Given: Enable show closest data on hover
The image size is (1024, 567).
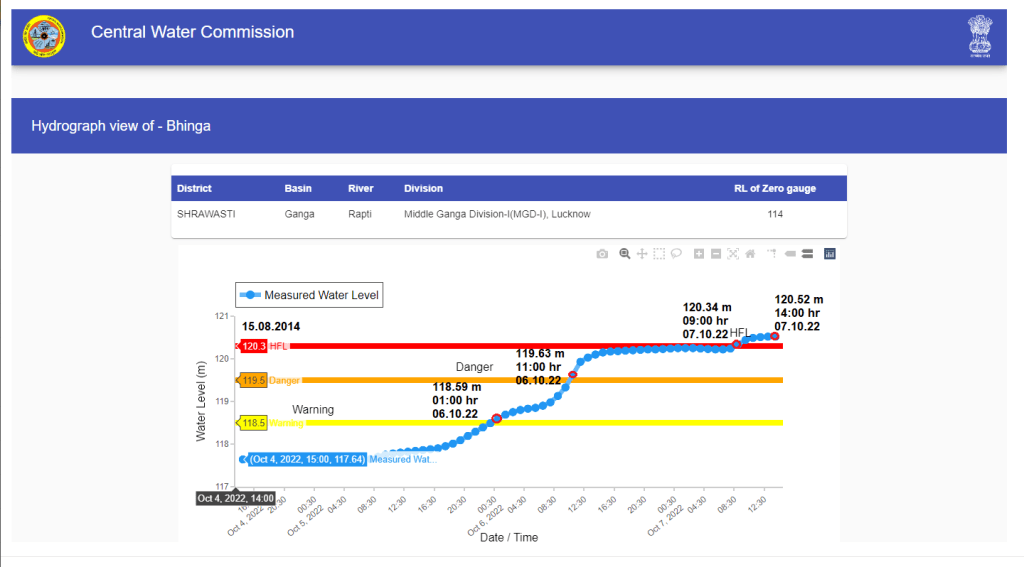Looking at the screenshot, I should tap(790, 254).
